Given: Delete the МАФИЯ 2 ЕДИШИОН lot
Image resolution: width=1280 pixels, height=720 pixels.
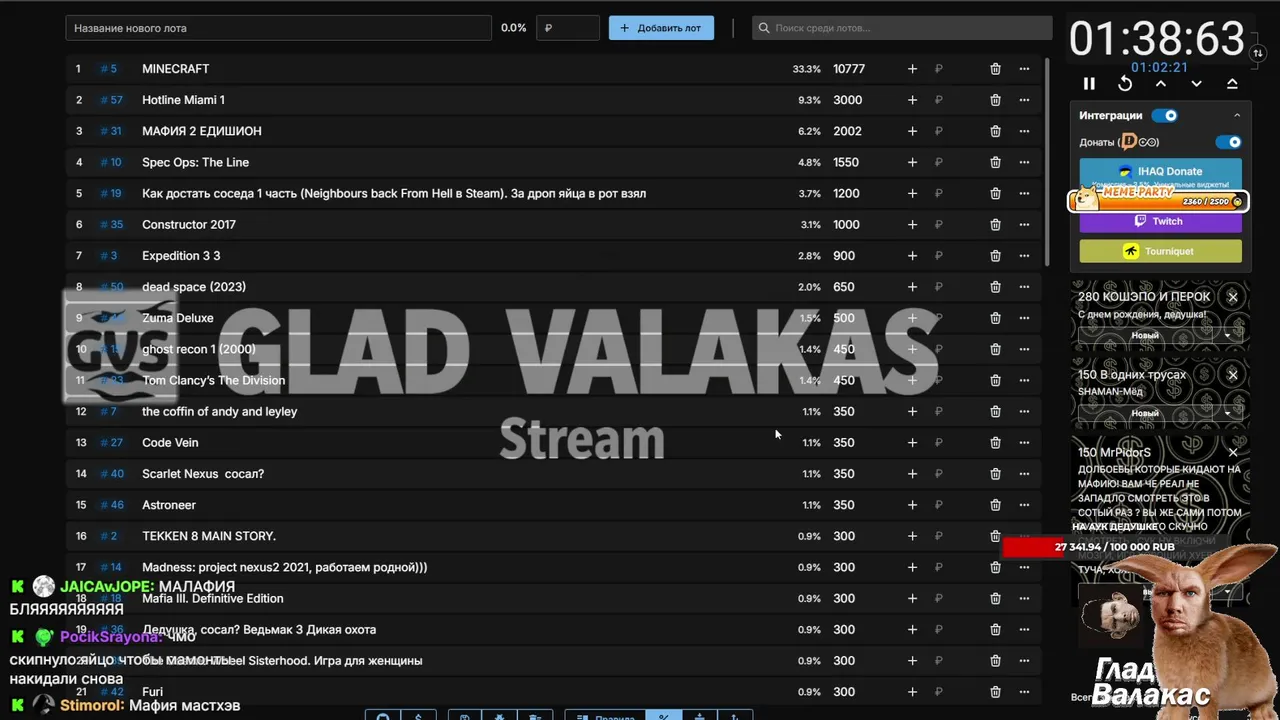Looking at the screenshot, I should [x=995, y=131].
